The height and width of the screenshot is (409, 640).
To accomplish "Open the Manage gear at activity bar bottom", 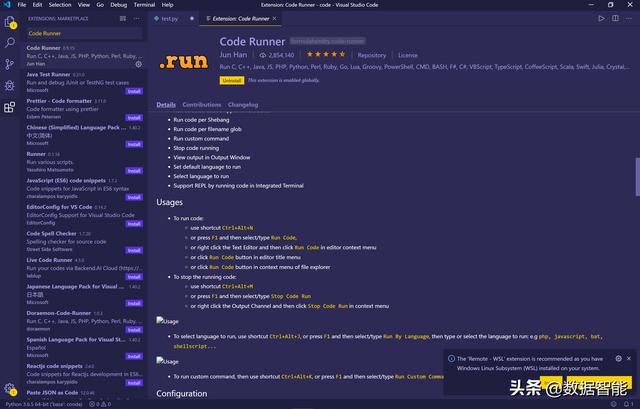I will pyautogui.click(x=10, y=389).
